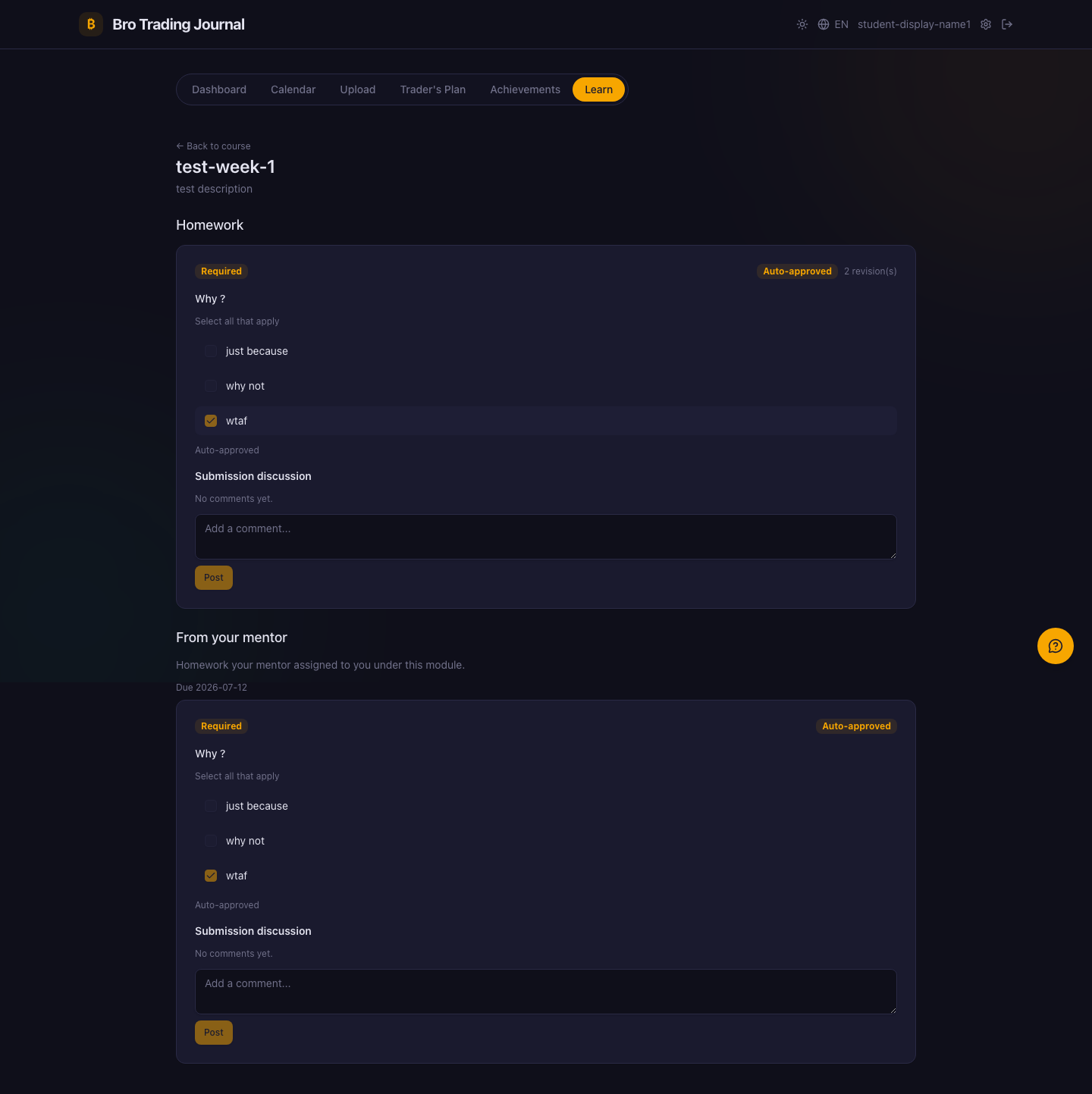The image size is (1092, 1094).
Task: Click the 'Back to course' link
Action: click(213, 146)
